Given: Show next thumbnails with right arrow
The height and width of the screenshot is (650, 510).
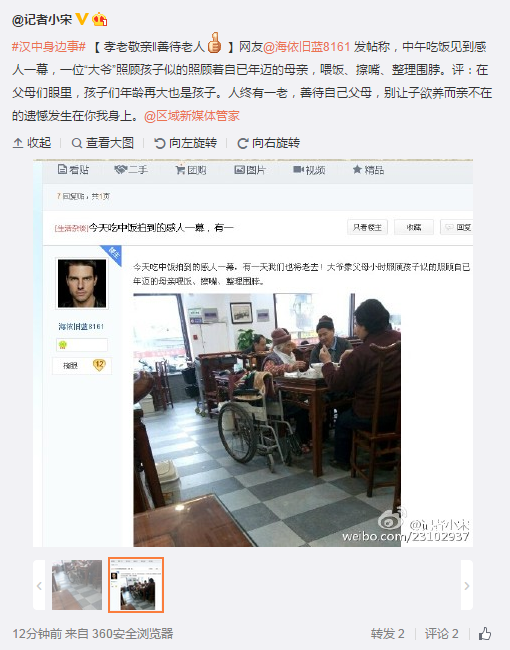Looking at the screenshot, I should pos(467,585).
